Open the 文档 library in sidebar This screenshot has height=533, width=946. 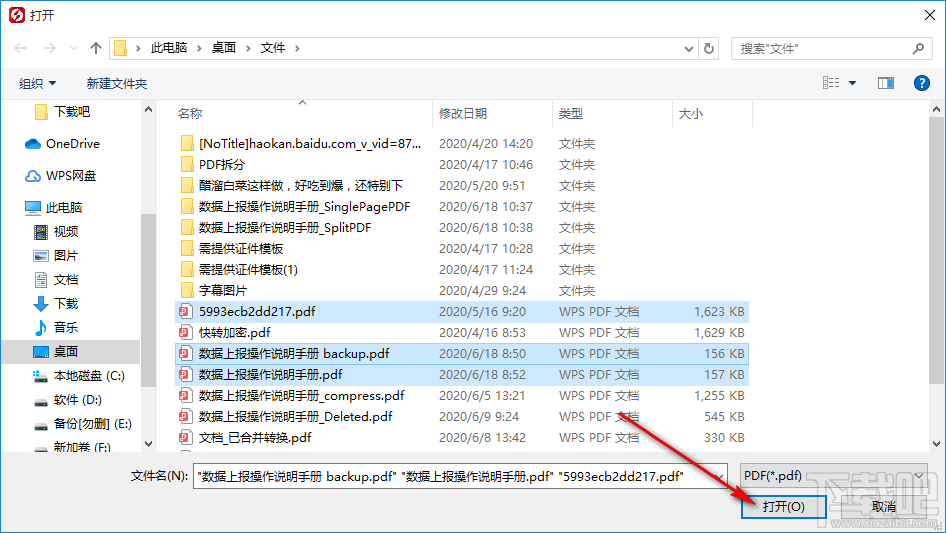point(56,279)
